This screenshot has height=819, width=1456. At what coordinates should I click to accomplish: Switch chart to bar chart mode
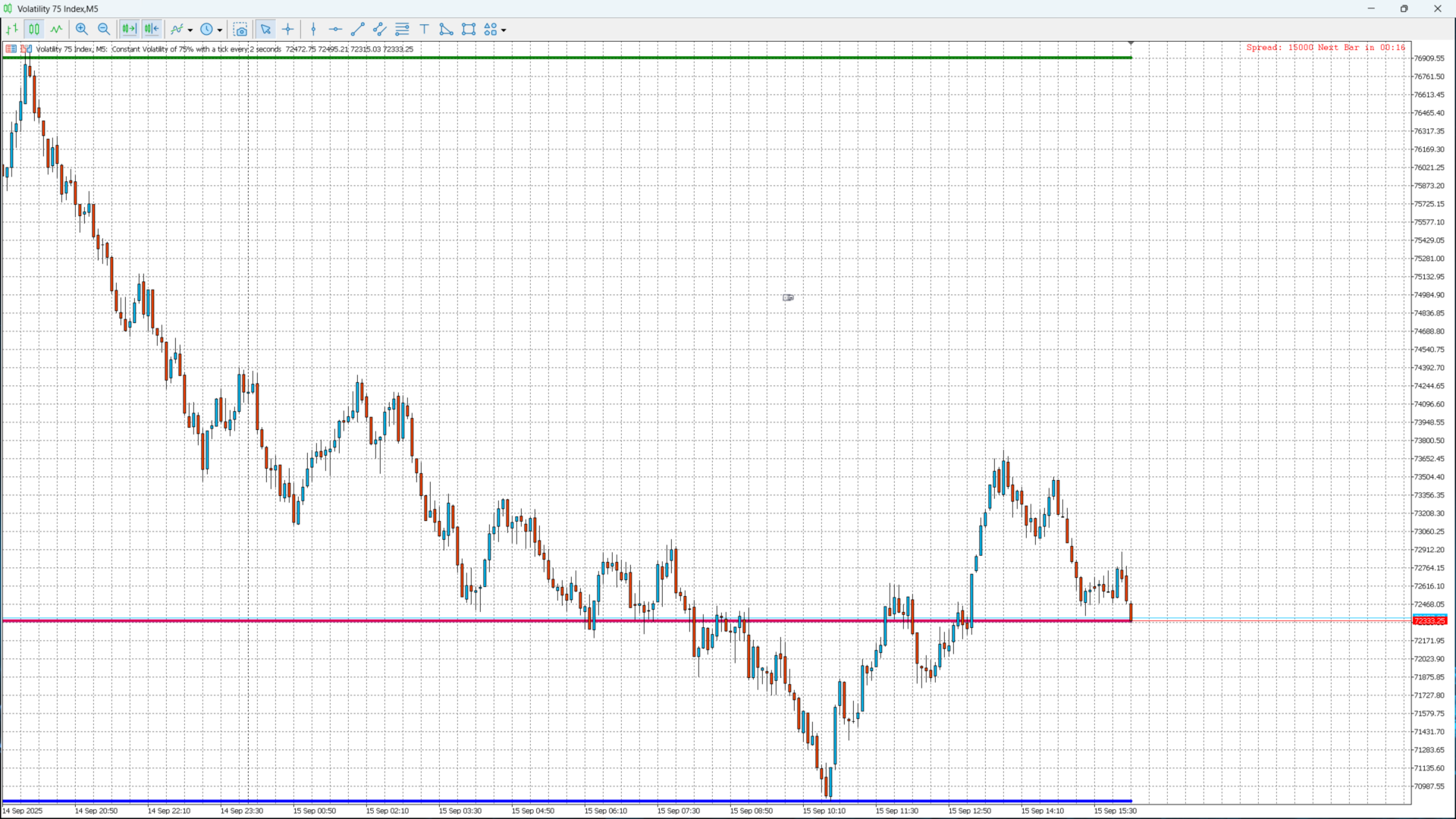click(x=12, y=30)
